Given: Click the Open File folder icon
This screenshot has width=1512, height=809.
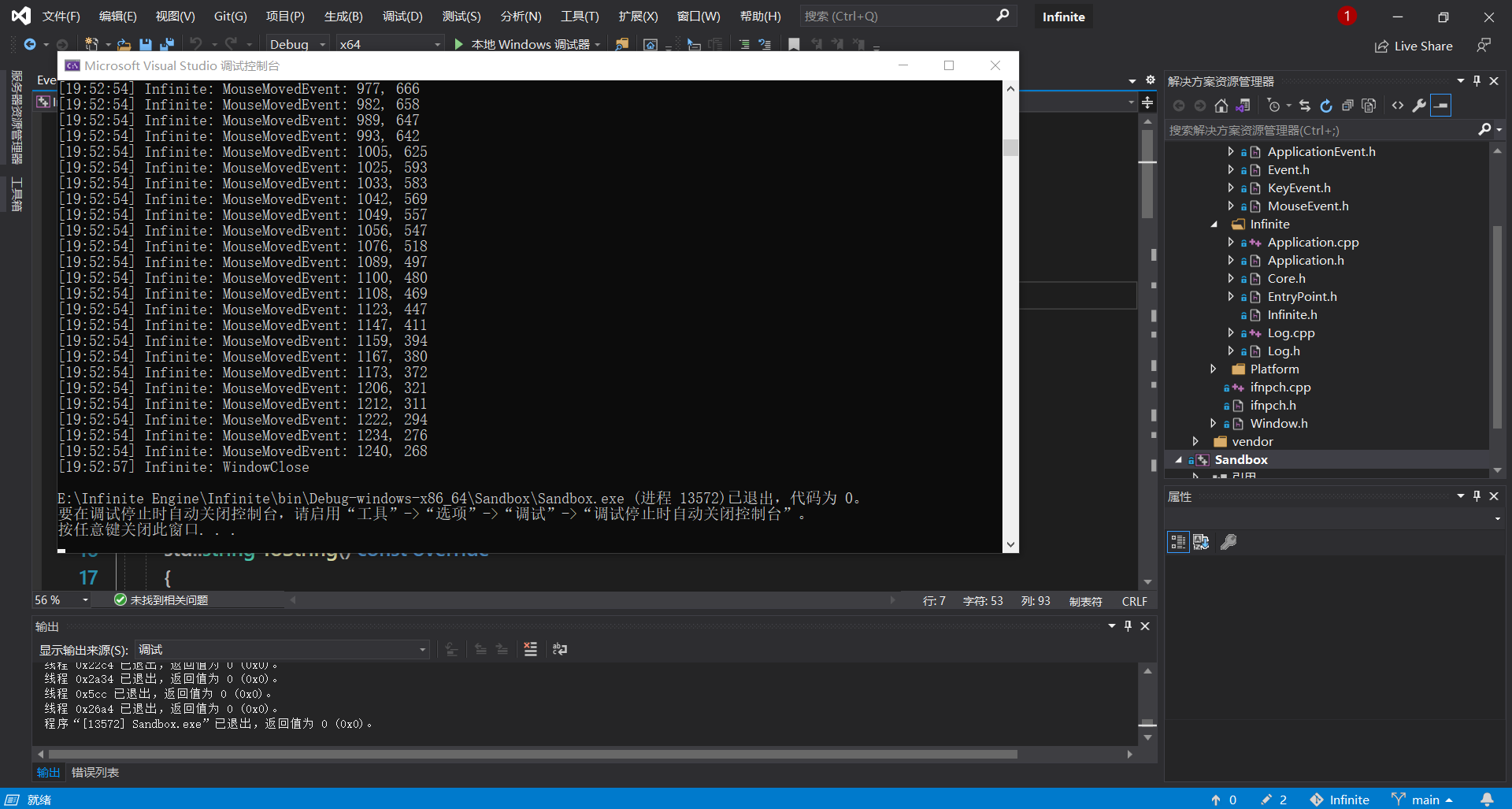Looking at the screenshot, I should 124,44.
